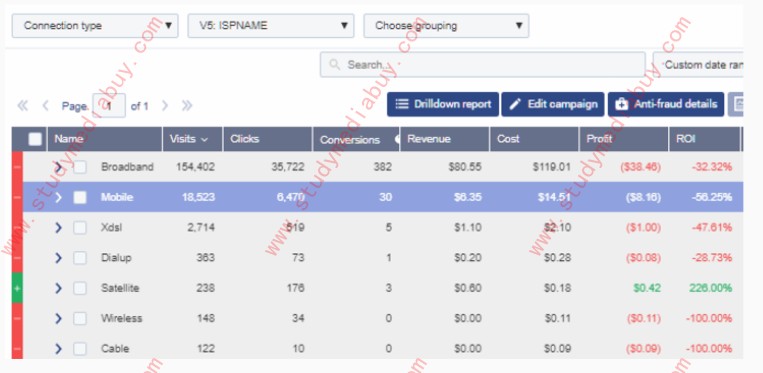This screenshot has height=373, width=763.
Task: Check the Mobile row checkbox
Action: tap(80, 197)
